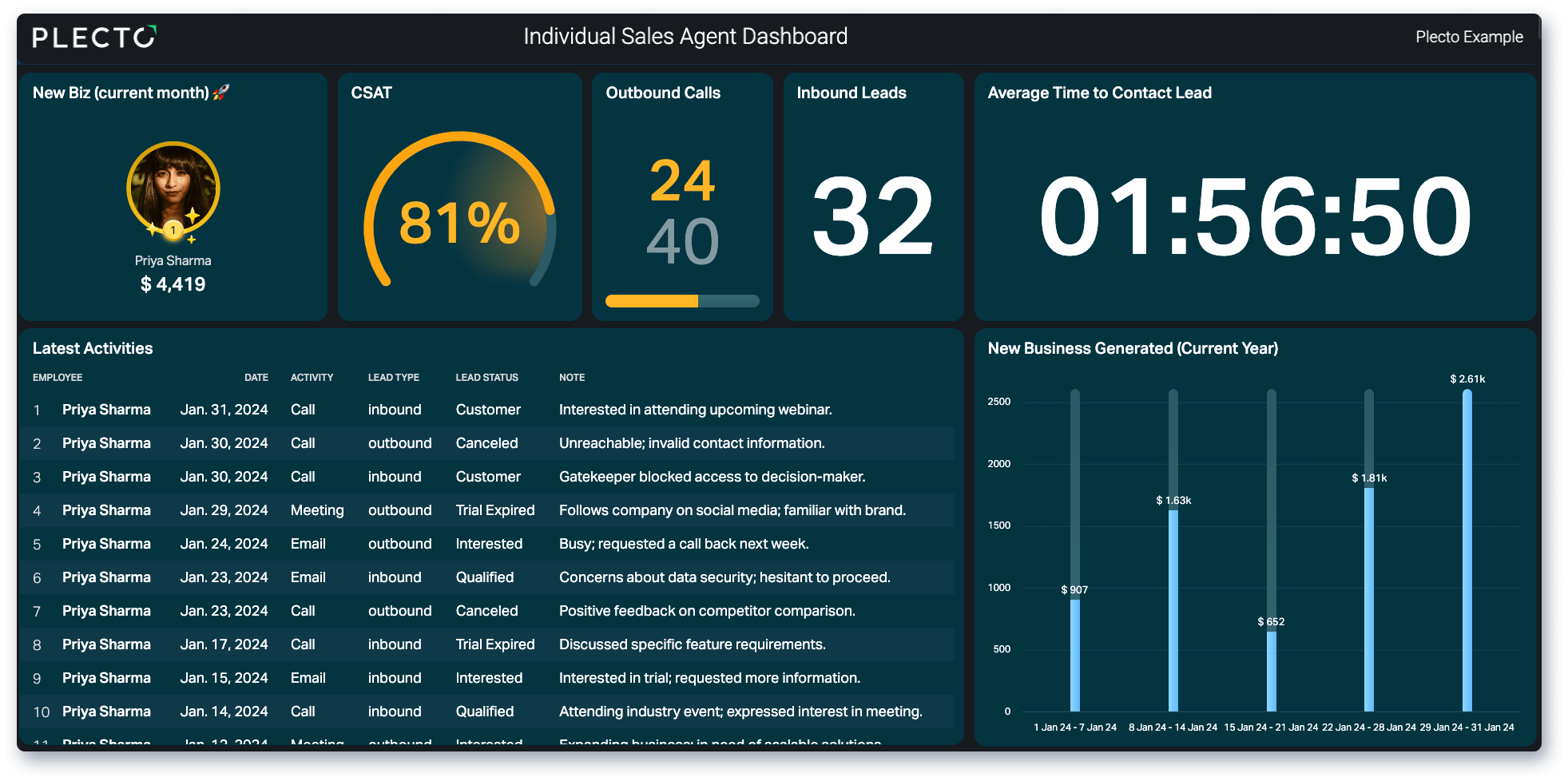Viewport: 1568px width, 781px height.
Task: Click the Outbound Calls progress bar
Action: [682, 301]
